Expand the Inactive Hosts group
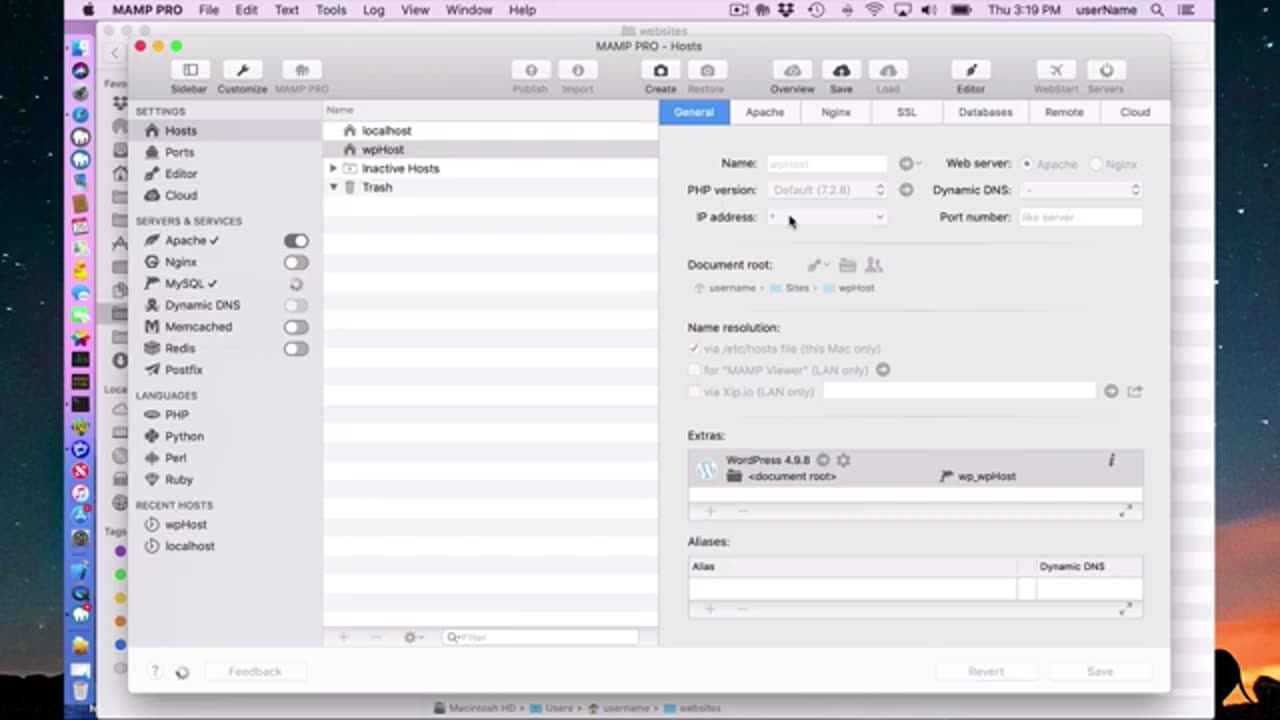The width and height of the screenshot is (1280, 720). click(x=333, y=169)
